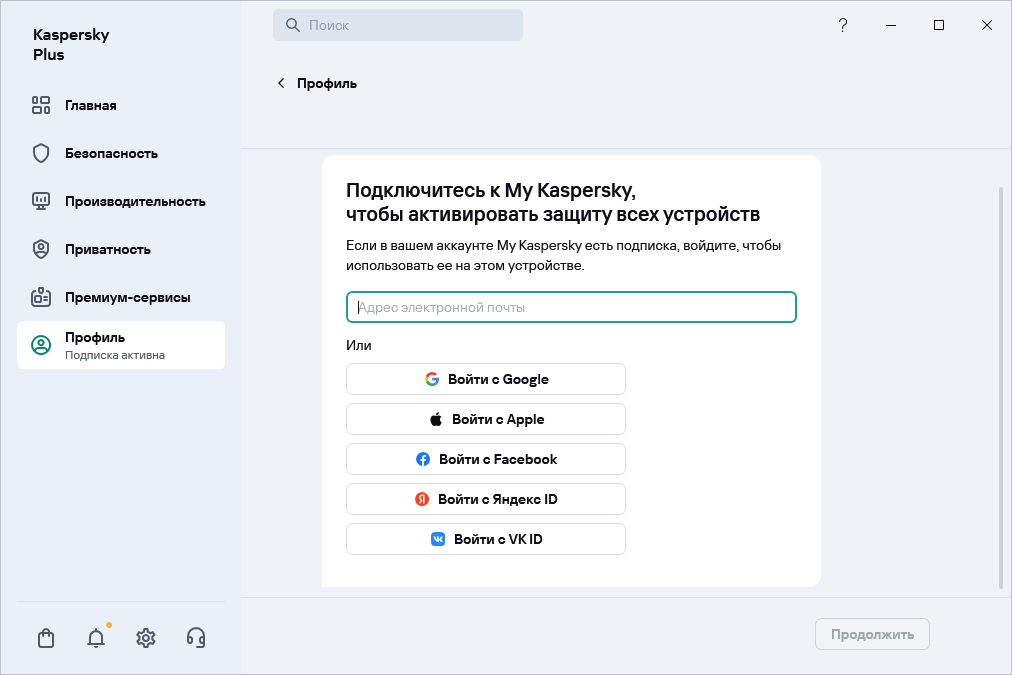Click Войти с VK ID button

tap(486, 539)
